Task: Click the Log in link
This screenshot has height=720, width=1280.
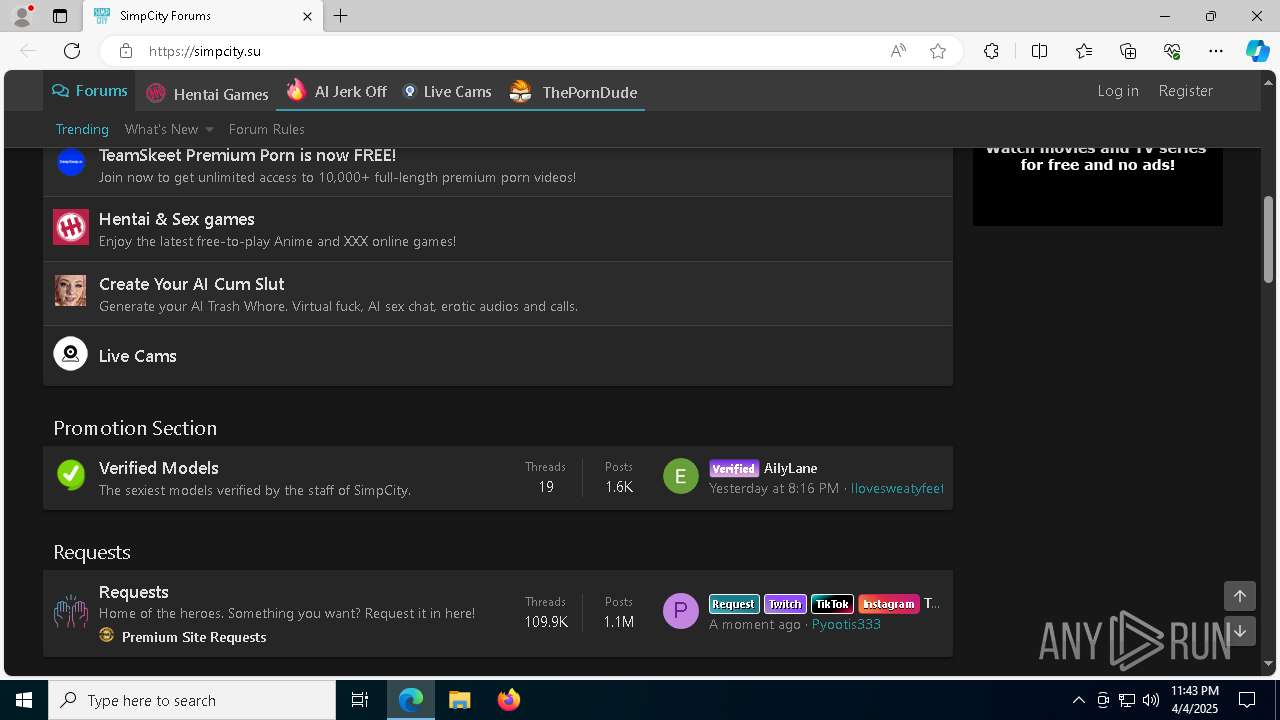Action: [1118, 90]
